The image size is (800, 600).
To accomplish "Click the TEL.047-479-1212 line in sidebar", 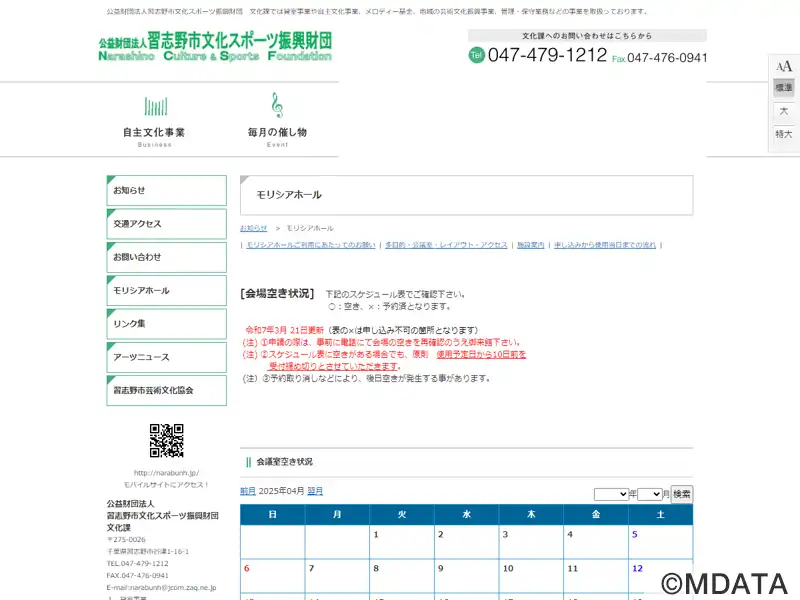I will pyautogui.click(x=137, y=563).
